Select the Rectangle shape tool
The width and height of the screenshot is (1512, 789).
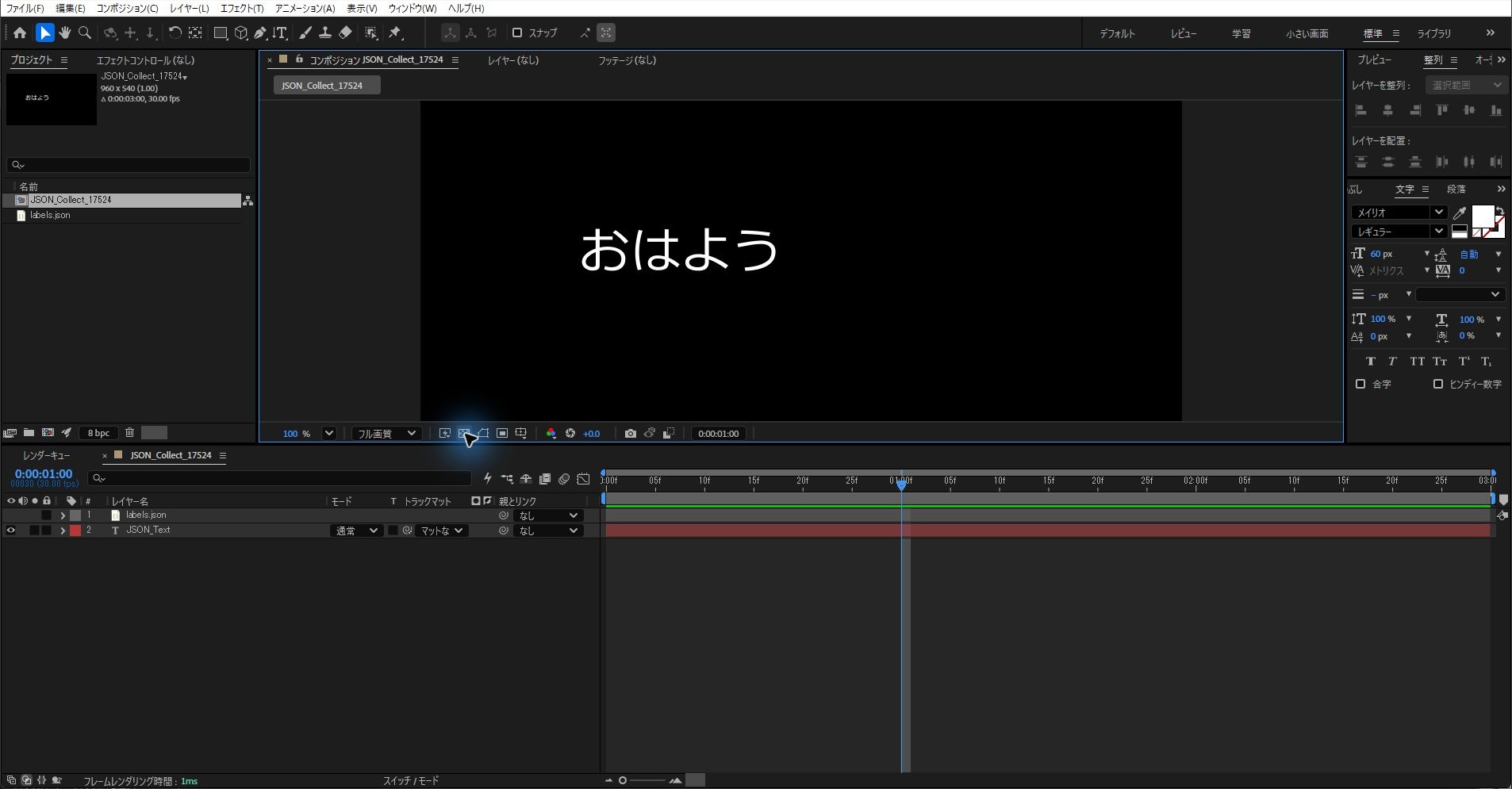[221, 33]
